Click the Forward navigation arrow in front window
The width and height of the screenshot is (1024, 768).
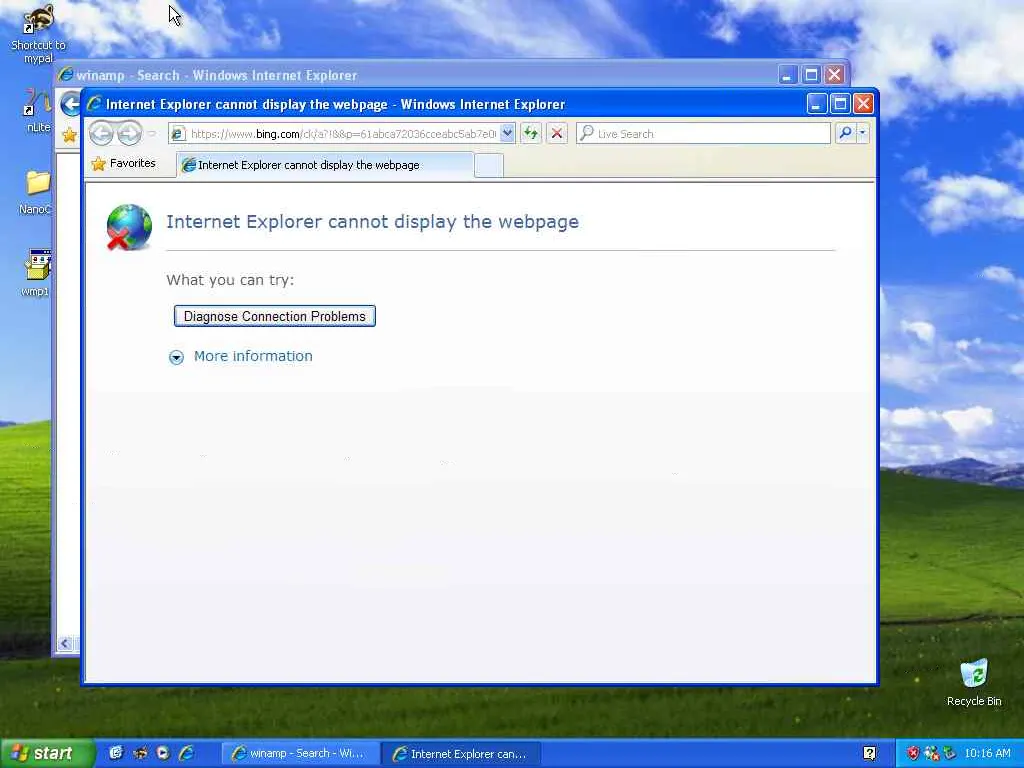tap(129, 133)
